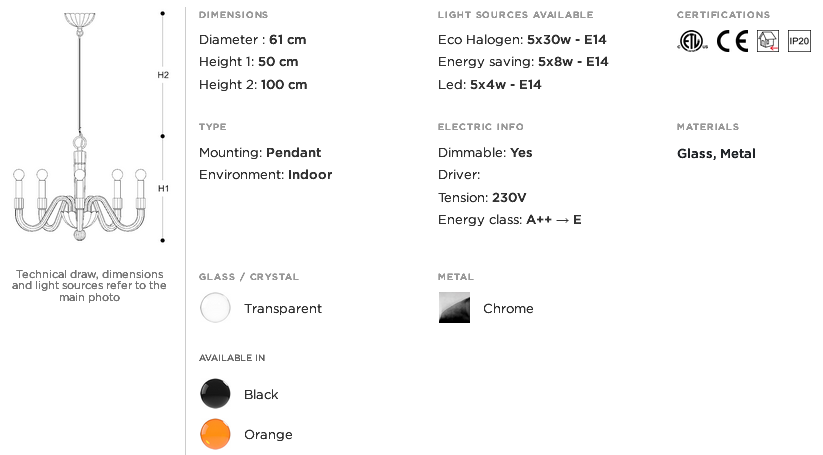The height and width of the screenshot is (455, 823).
Task: Click the ETL certification icon
Action: [692, 41]
